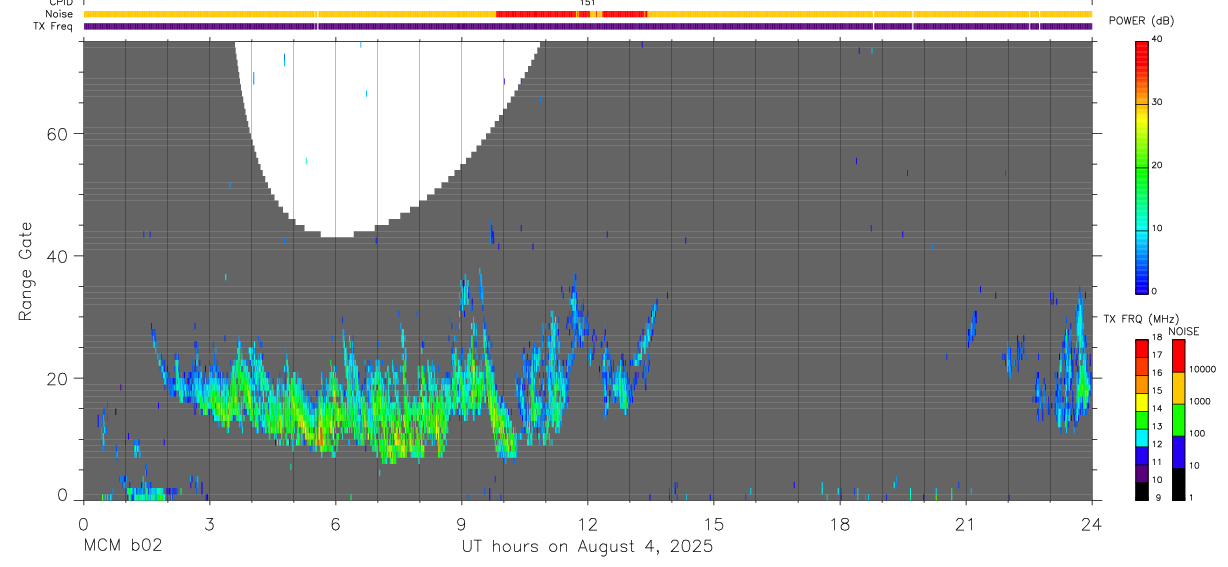
Task: Click the NOISE color scale legend
Action: click(1178, 419)
